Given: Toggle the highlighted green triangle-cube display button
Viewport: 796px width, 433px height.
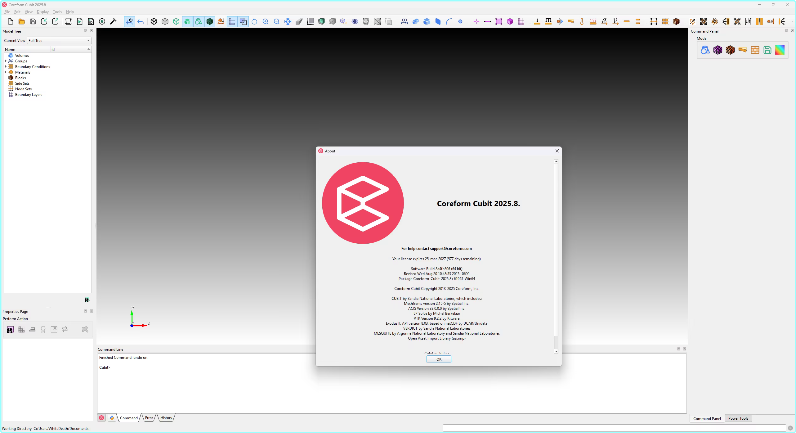Looking at the screenshot, I should click(x=198, y=21).
